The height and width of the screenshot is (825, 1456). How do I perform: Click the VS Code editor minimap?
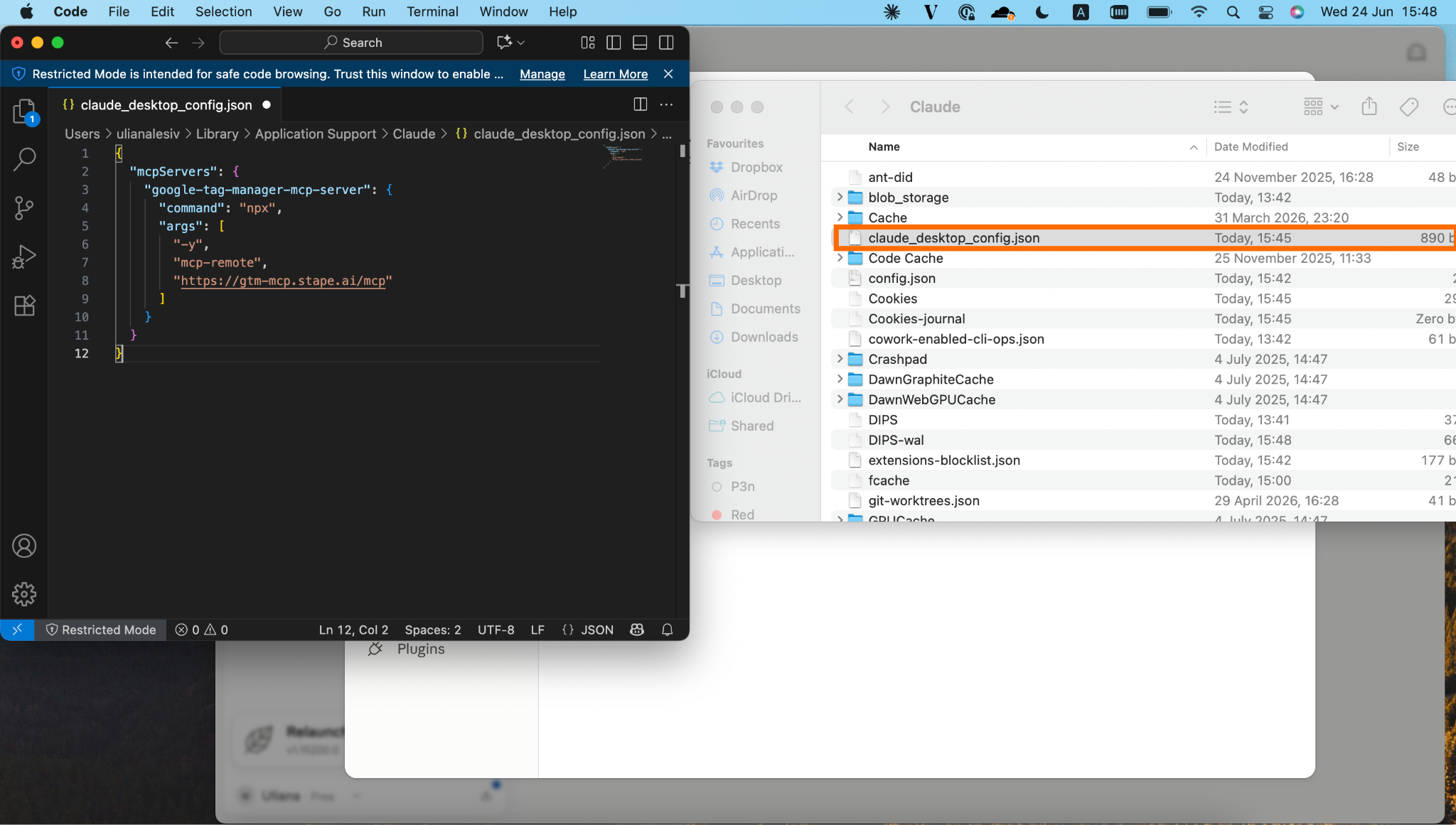click(x=623, y=158)
